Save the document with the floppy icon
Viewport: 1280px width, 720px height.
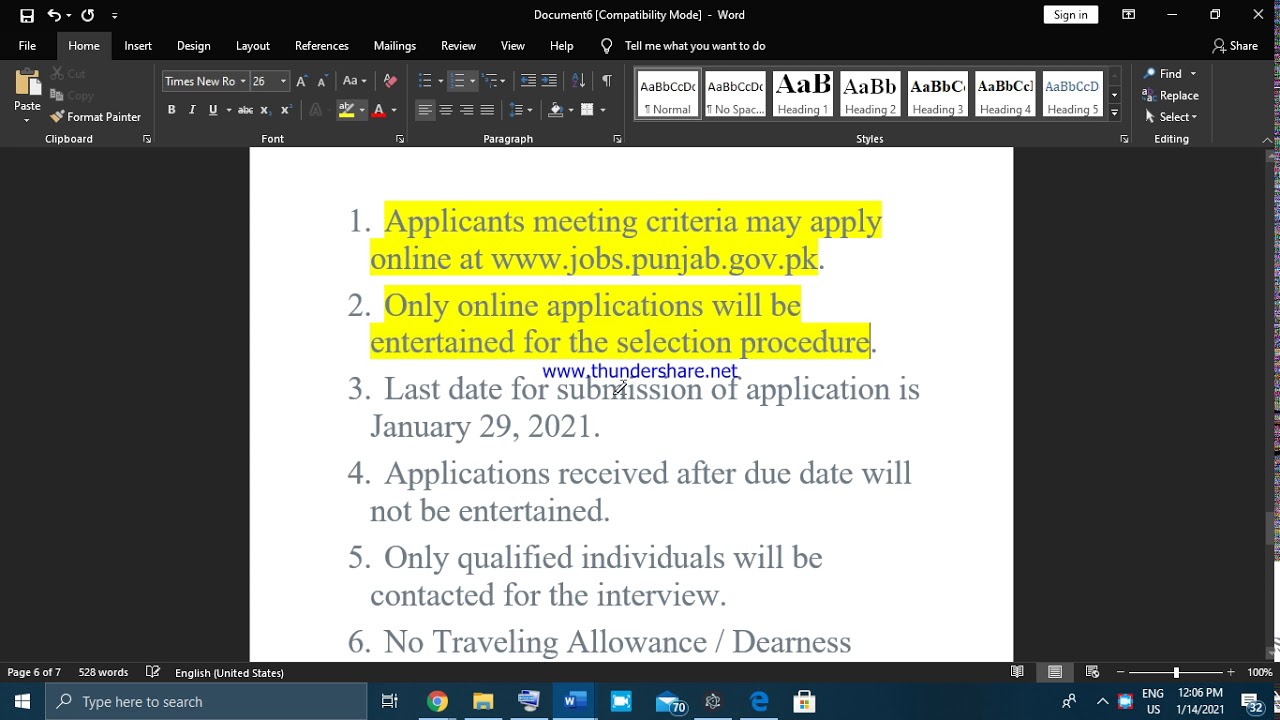pos(27,15)
